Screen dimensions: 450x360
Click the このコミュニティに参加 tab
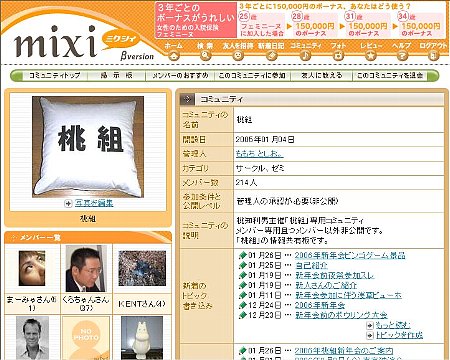point(252,76)
